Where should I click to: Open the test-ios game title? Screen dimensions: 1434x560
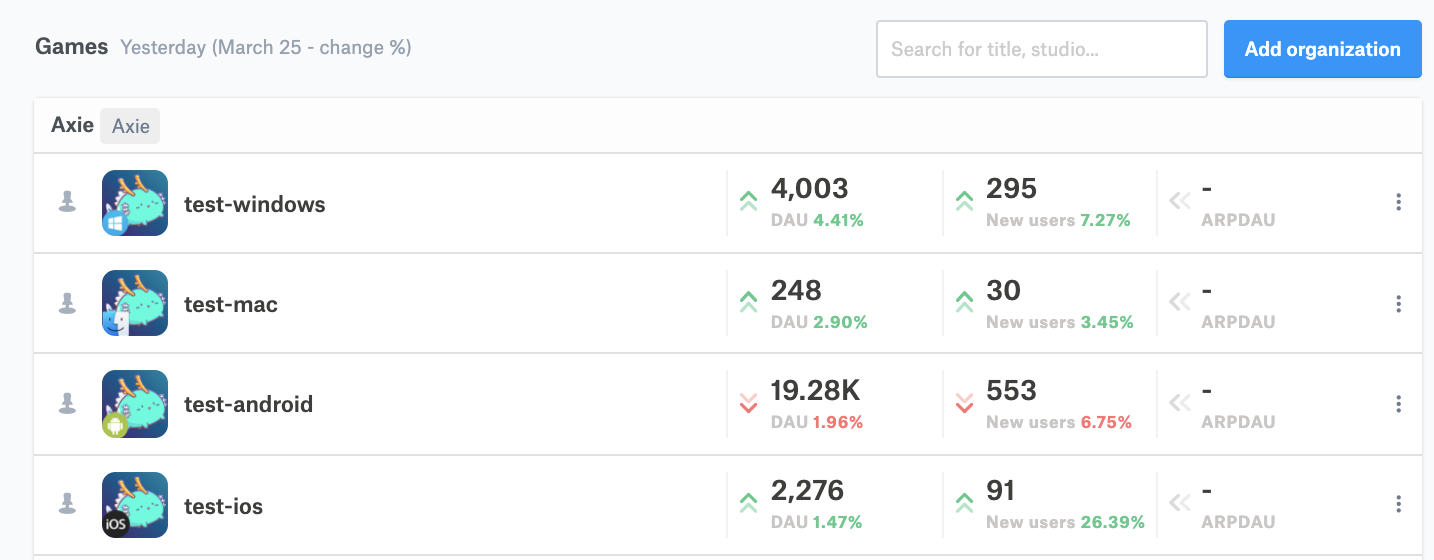click(223, 506)
